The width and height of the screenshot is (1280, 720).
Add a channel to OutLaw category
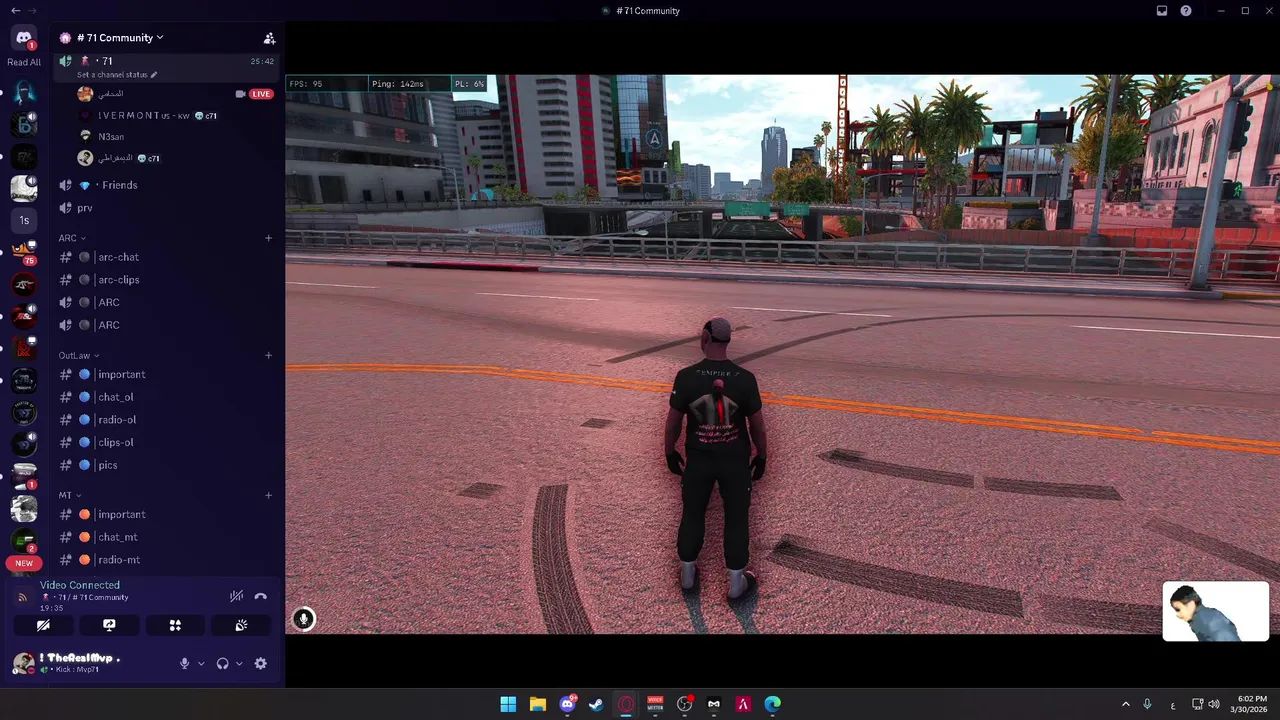point(268,355)
